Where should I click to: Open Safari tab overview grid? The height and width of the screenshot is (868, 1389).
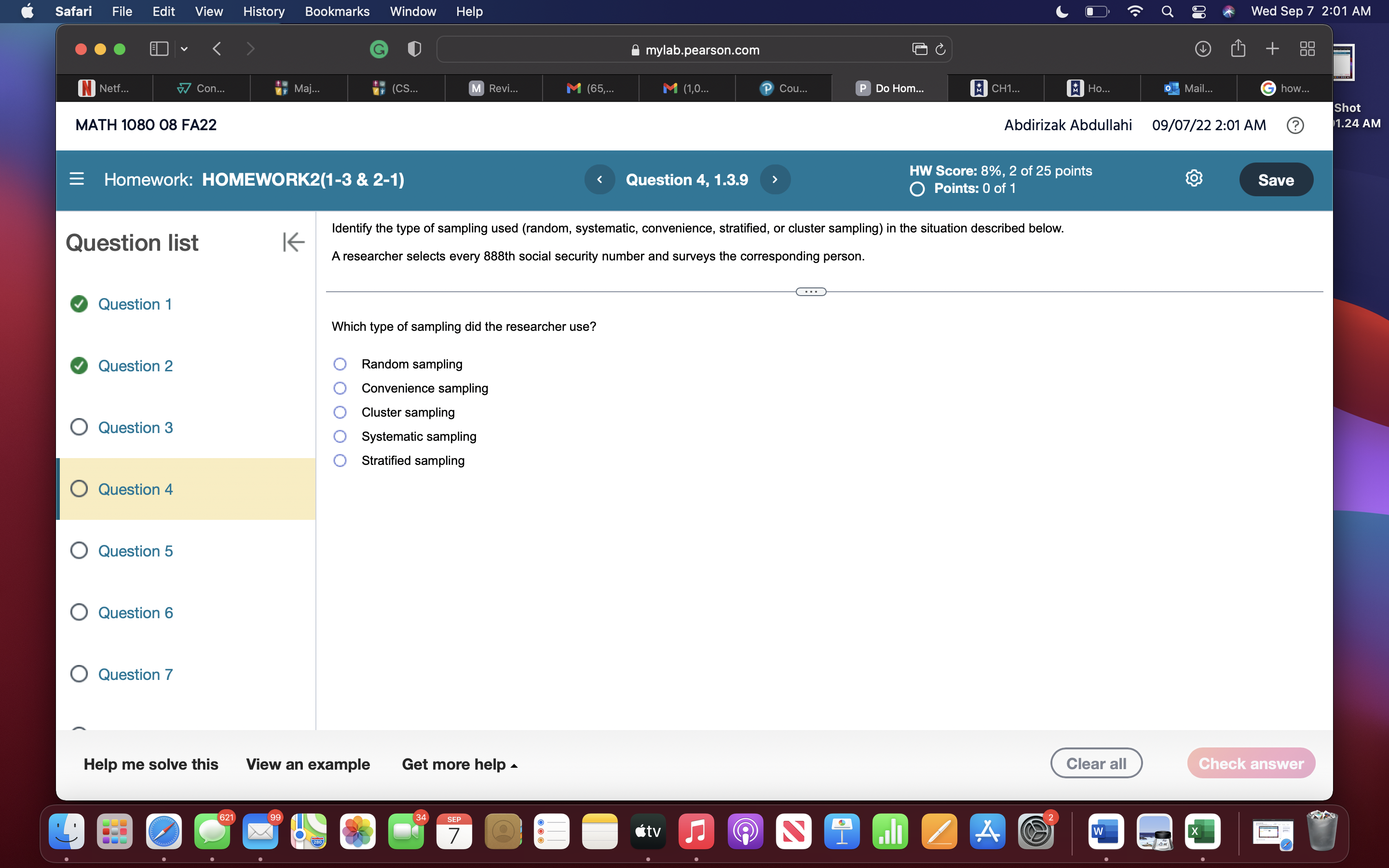1307,49
